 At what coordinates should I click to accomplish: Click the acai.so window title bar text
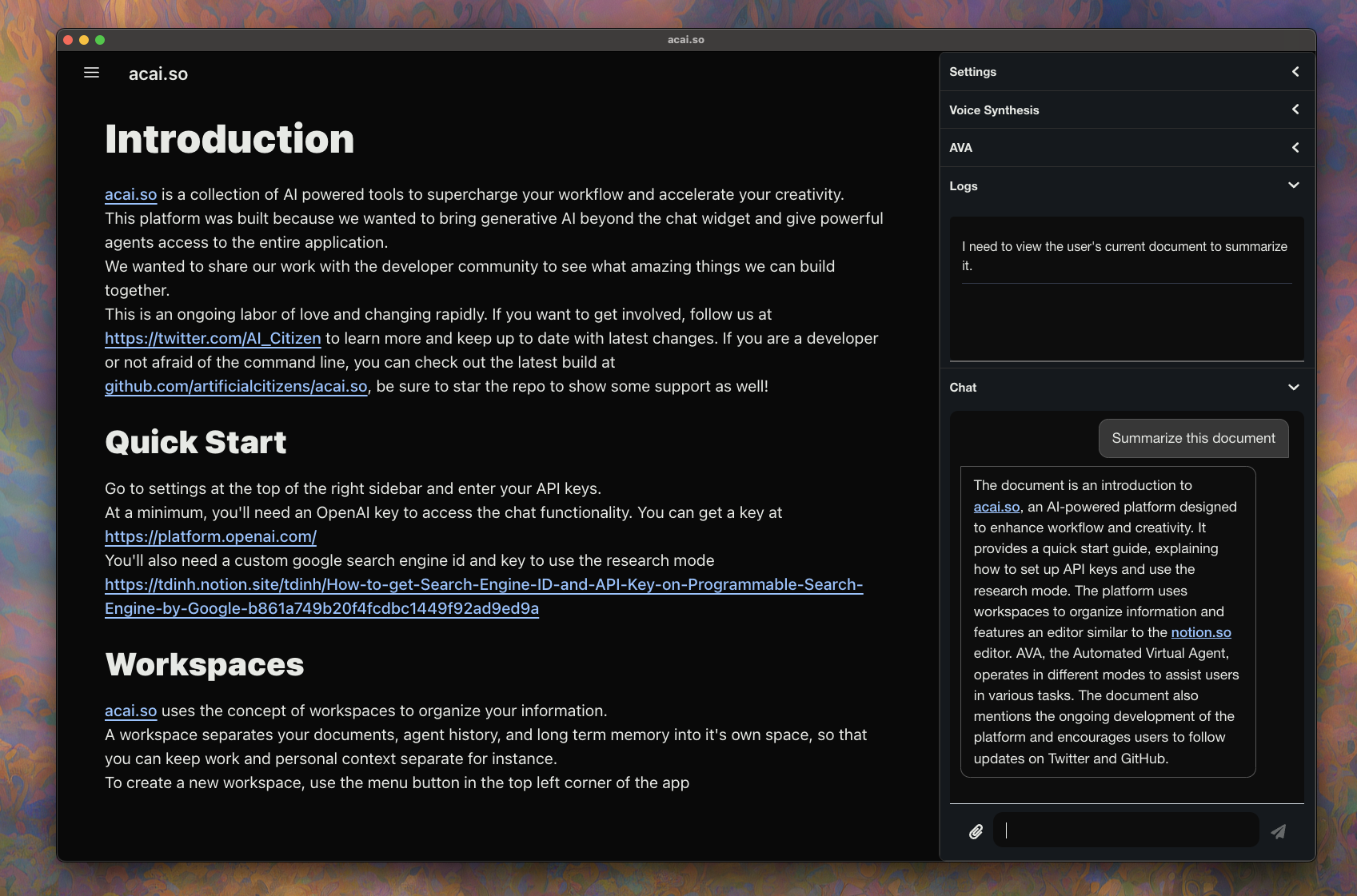[x=686, y=39]
